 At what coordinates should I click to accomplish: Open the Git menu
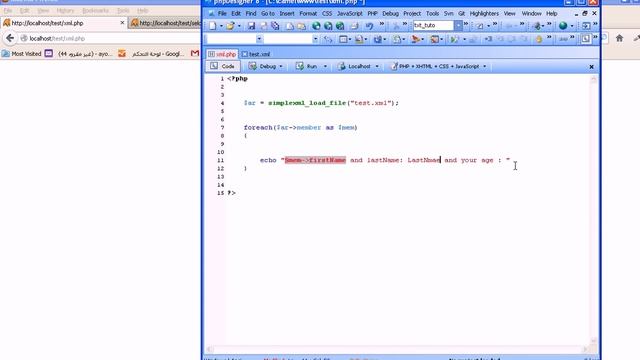(461, 13)
